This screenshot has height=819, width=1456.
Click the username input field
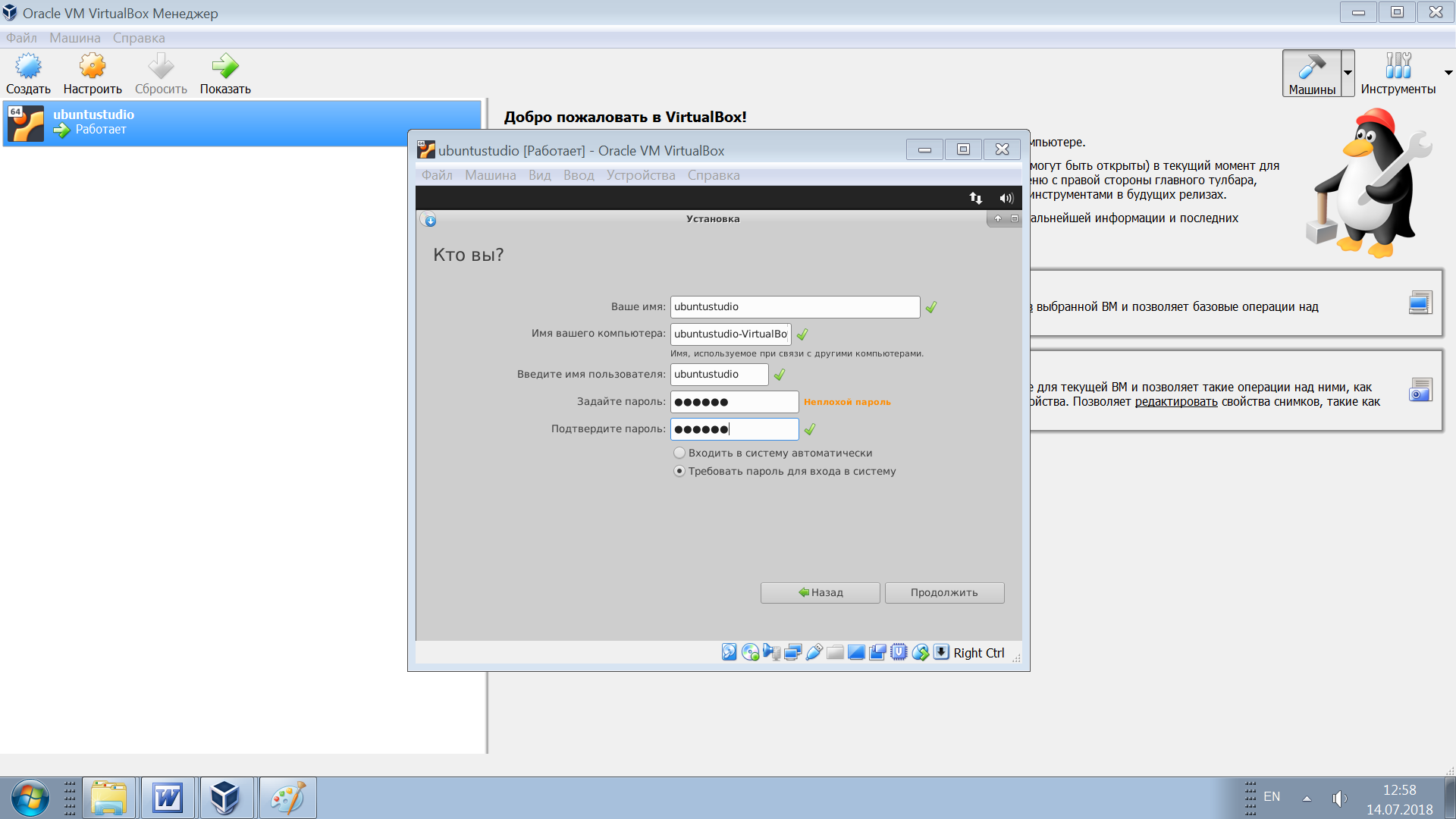click(x=719, y=374)
